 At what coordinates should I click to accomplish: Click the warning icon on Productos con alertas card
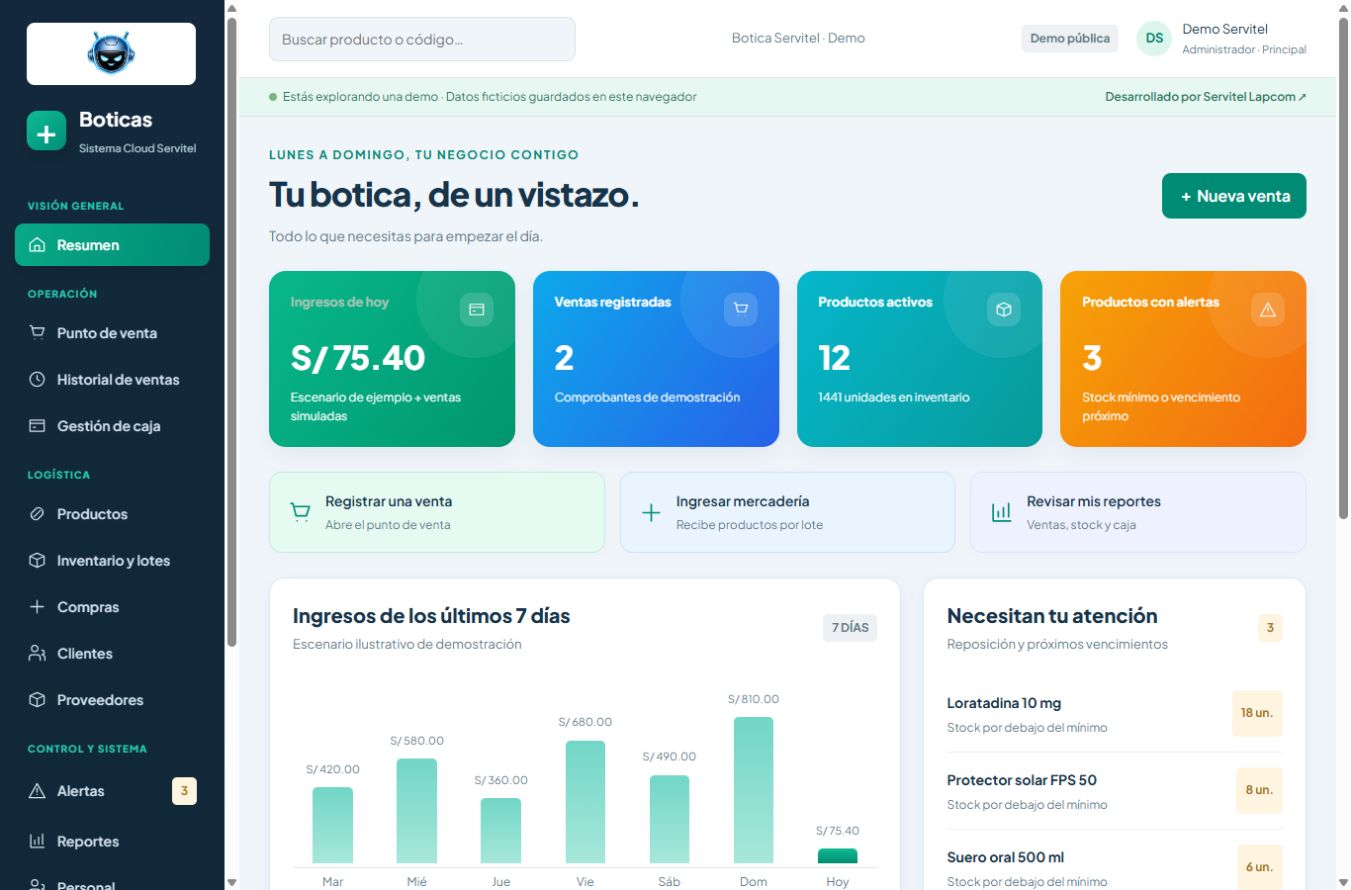1268,310
